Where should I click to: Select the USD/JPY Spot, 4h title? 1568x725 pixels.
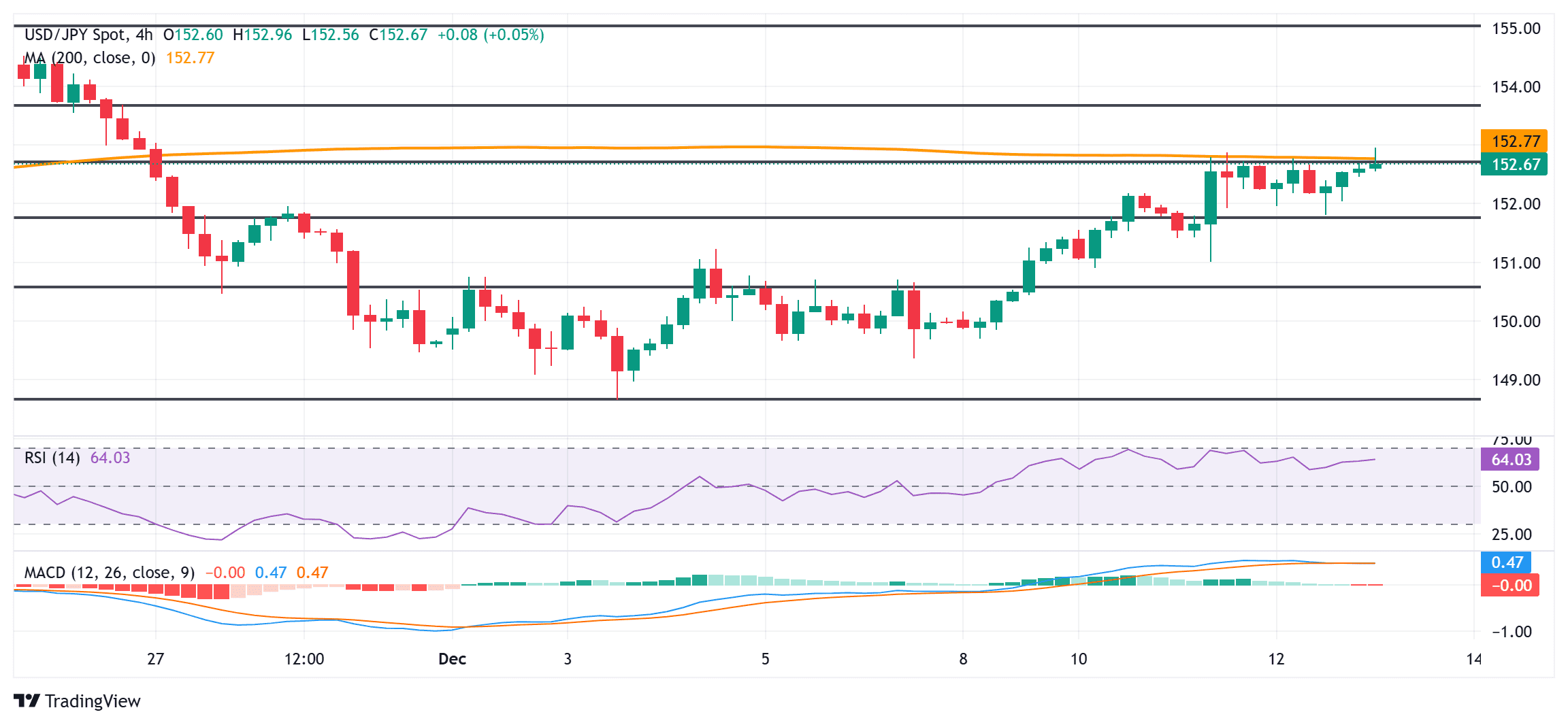tap(88, 35)
